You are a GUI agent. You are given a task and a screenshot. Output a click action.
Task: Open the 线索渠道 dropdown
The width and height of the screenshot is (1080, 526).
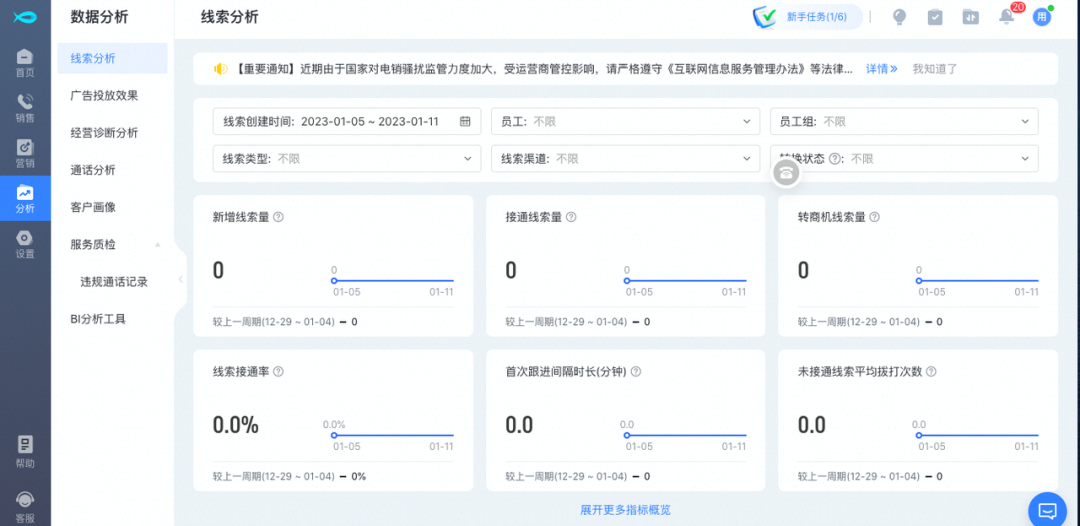(x=625, y=158)
